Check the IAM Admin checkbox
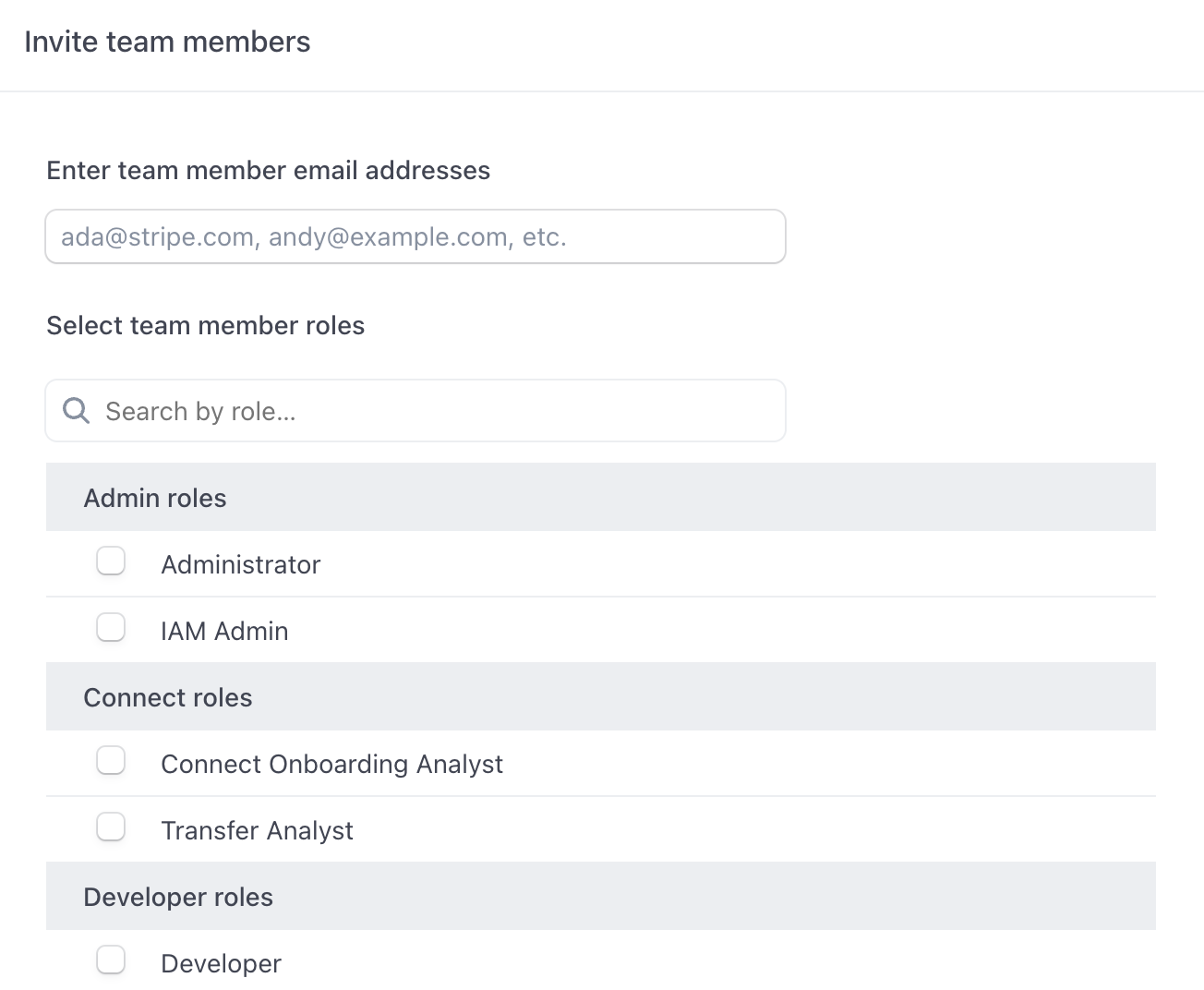Image resolution: width=1204 pixels, height=990 pixels. click(x=111, y=627)
